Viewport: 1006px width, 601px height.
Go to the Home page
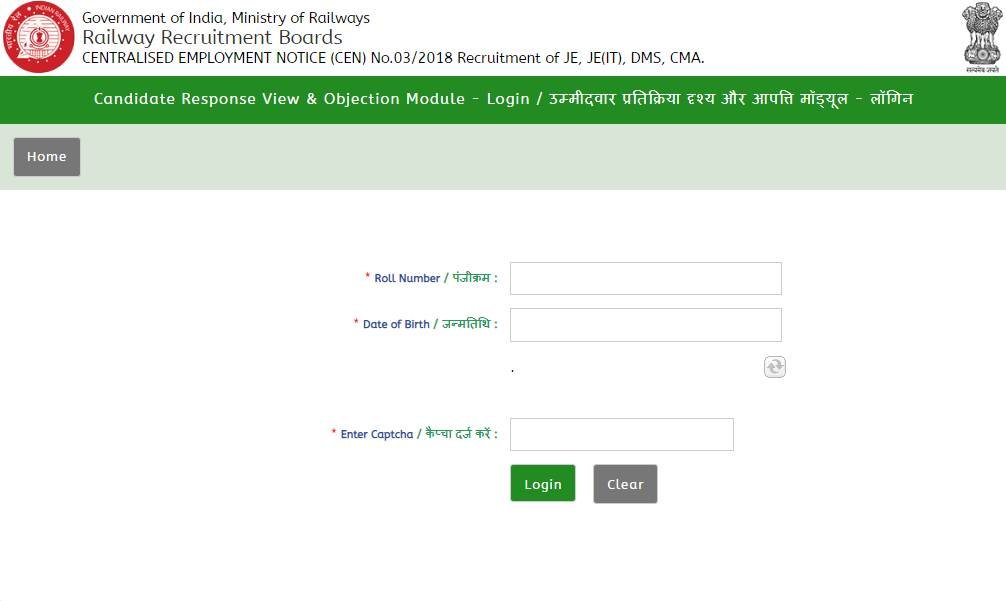point(47,157)
